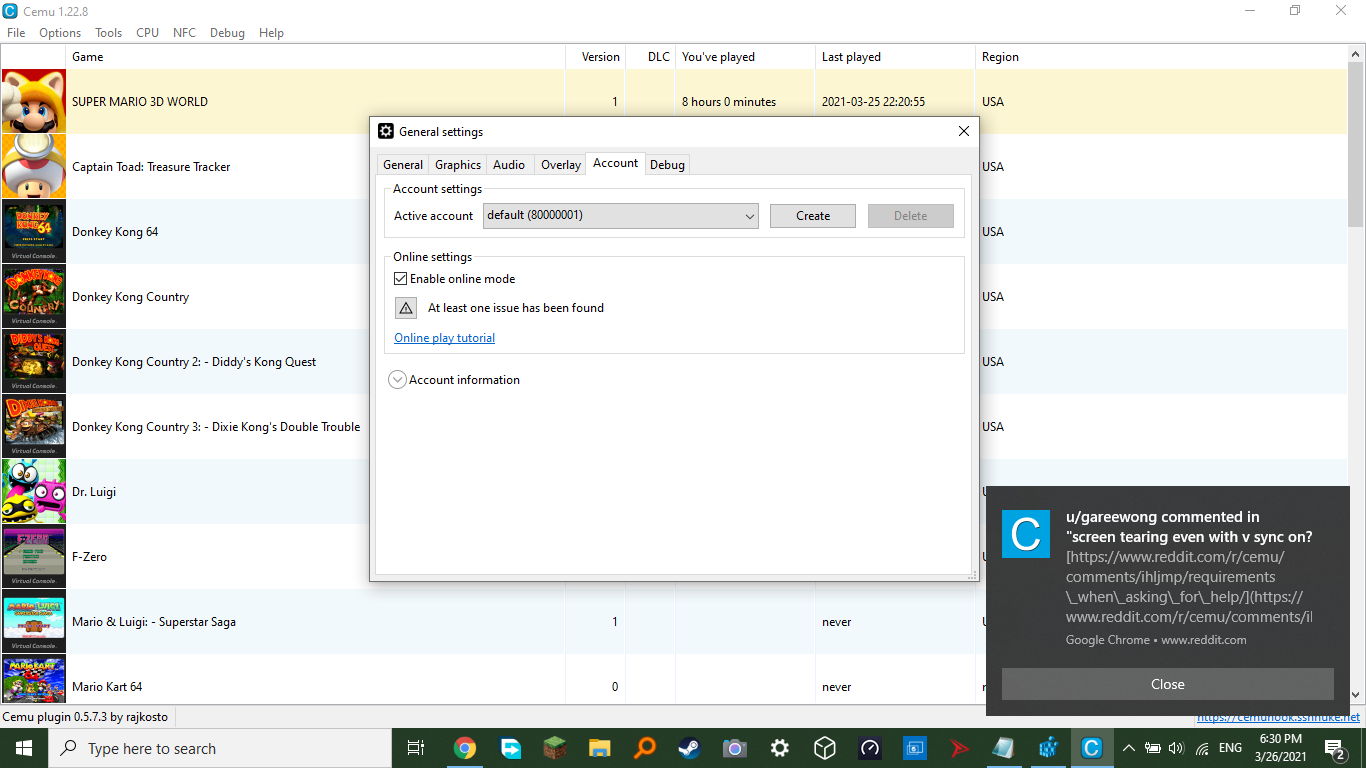This screenshot has width=1366, height=768.
Task: Click the Create account button
Action: click(x=813, y=216)
